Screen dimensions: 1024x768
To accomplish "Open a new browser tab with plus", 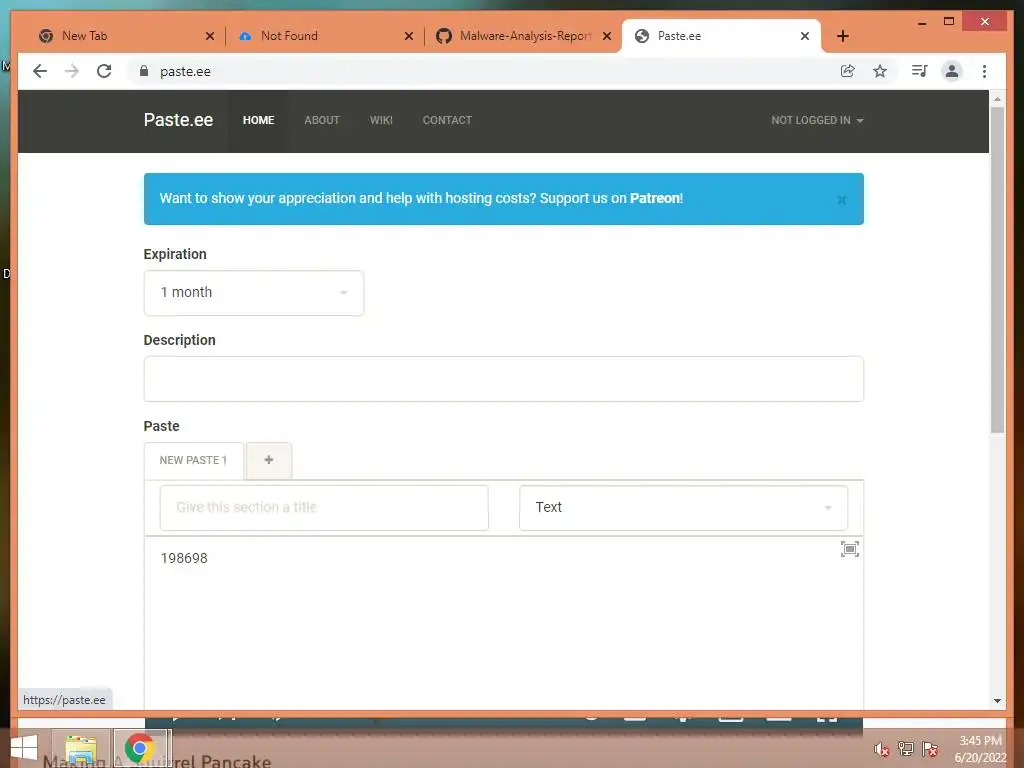I will [843, 36].
